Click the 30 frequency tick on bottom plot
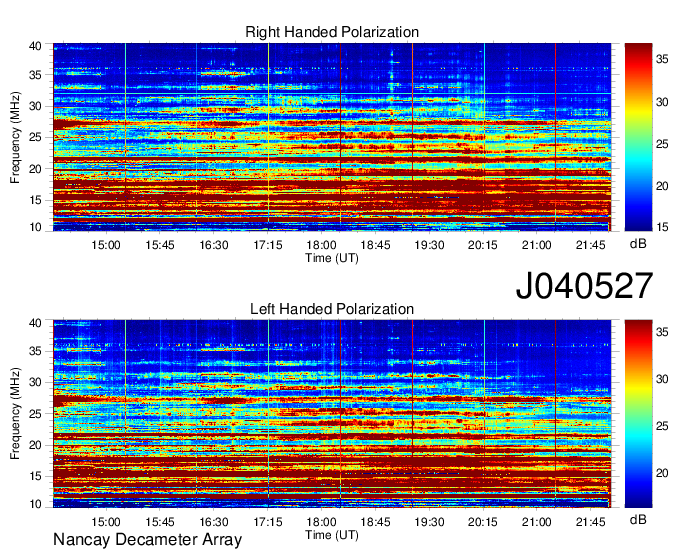This screenshot has height=552, width=680. pos(35,382)
